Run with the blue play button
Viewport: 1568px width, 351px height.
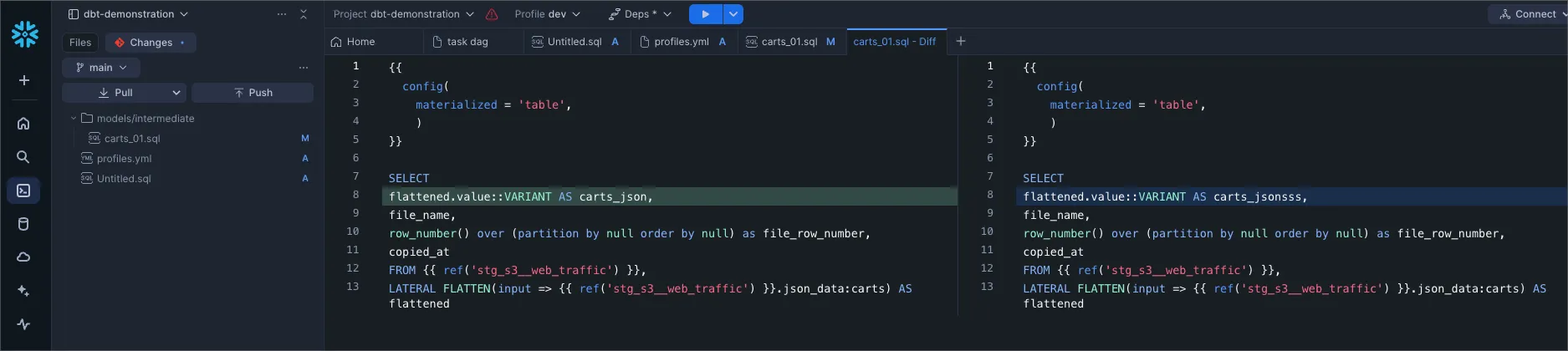[705, 14]
